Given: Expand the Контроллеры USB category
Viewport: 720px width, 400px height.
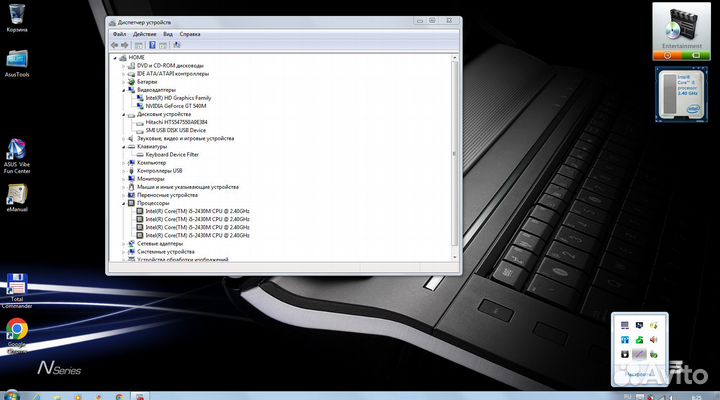Looking at the screenshot, I should click(124, 171).
